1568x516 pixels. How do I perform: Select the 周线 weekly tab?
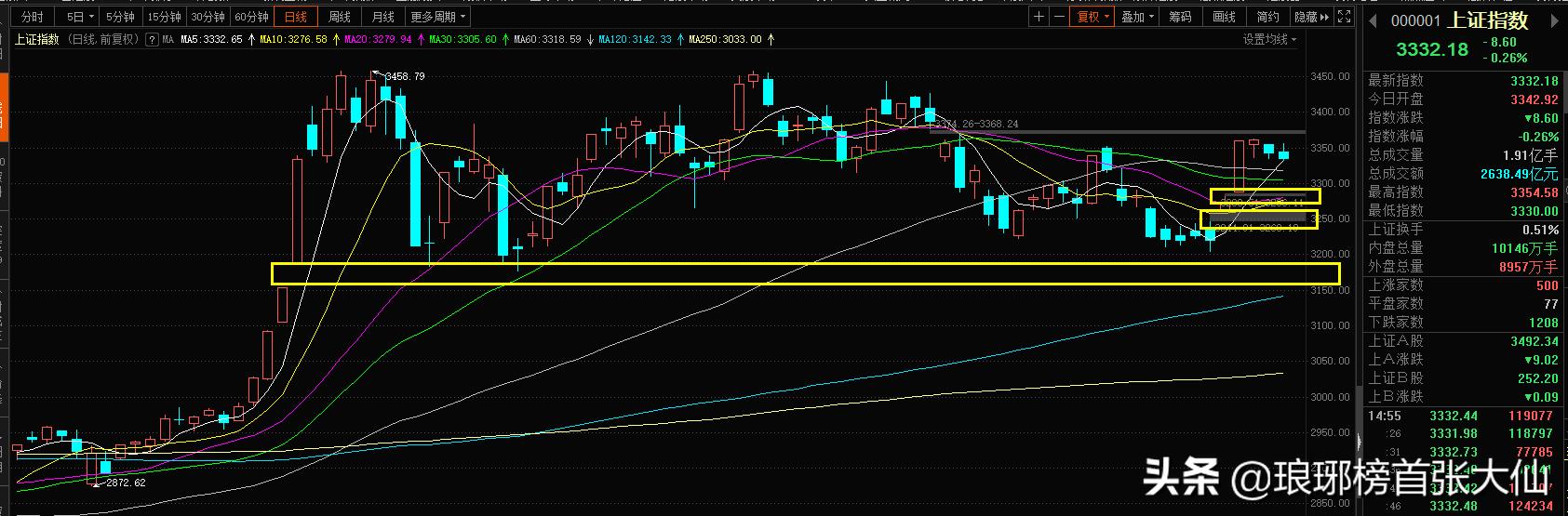click(x=340, y=17)
